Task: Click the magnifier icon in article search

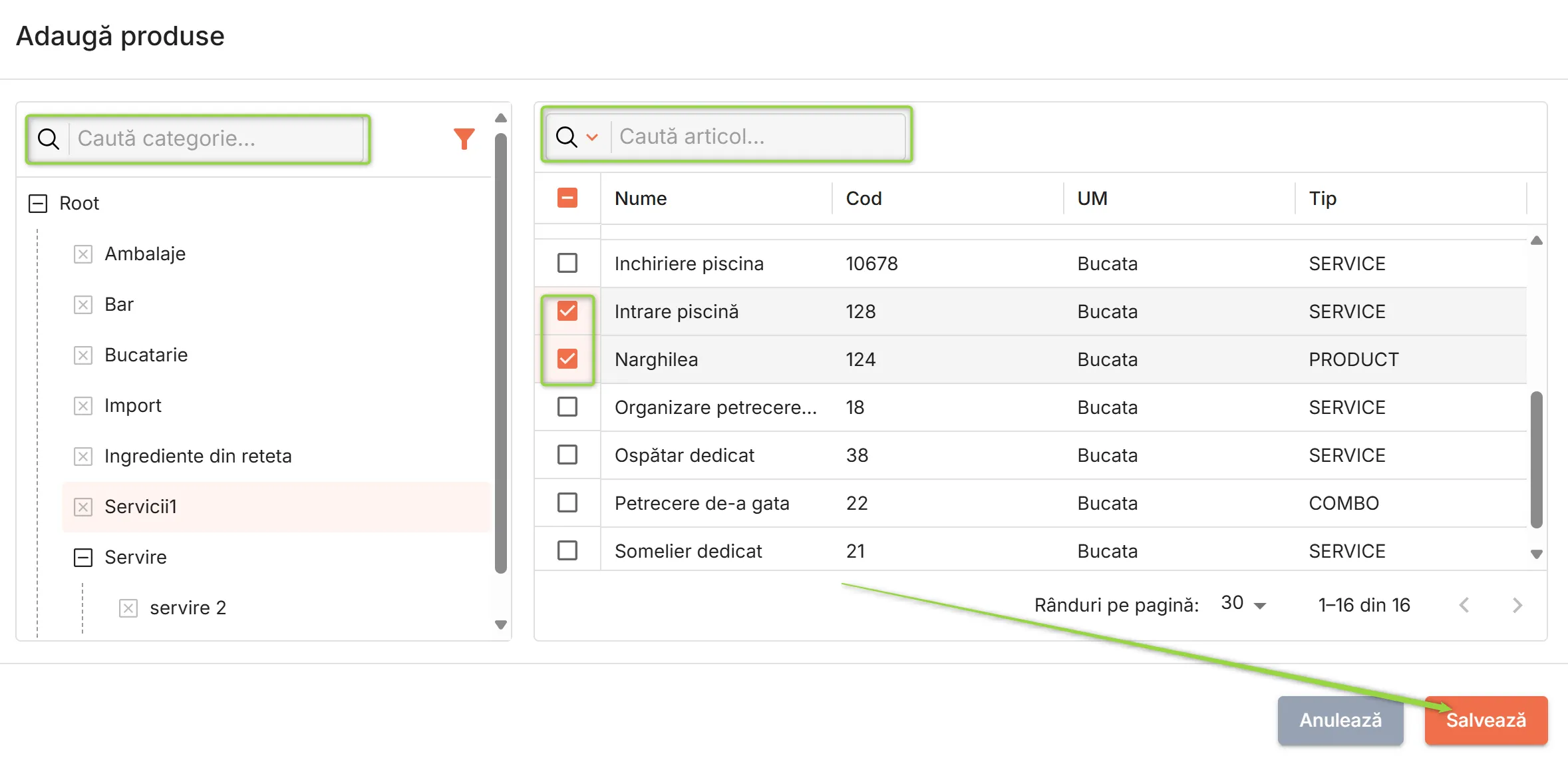Action: [x=566, y=136]
